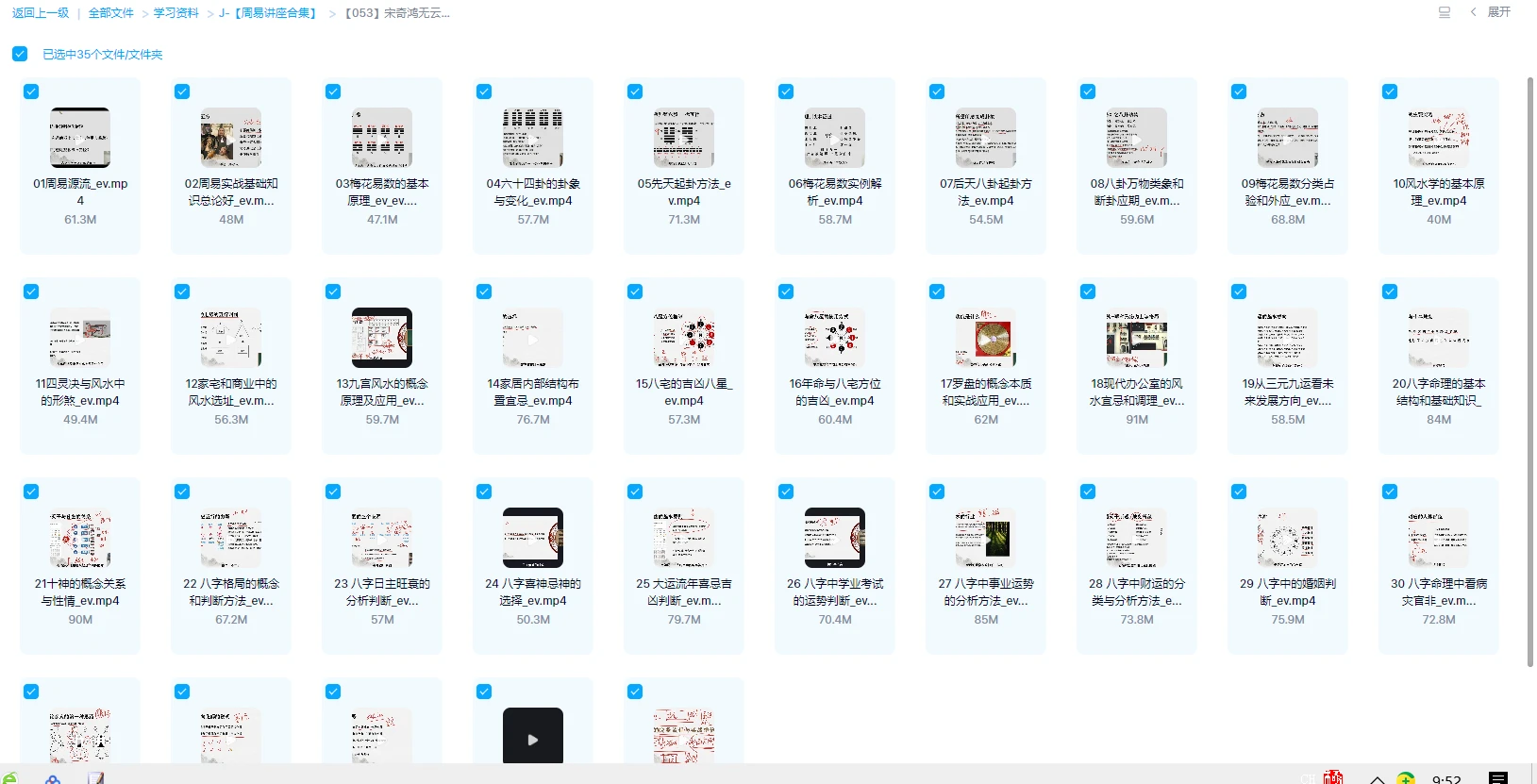The height and width of the screenshot is (784, 1537).
Task: Go back via 返回上一级 link
Action: 41,13
